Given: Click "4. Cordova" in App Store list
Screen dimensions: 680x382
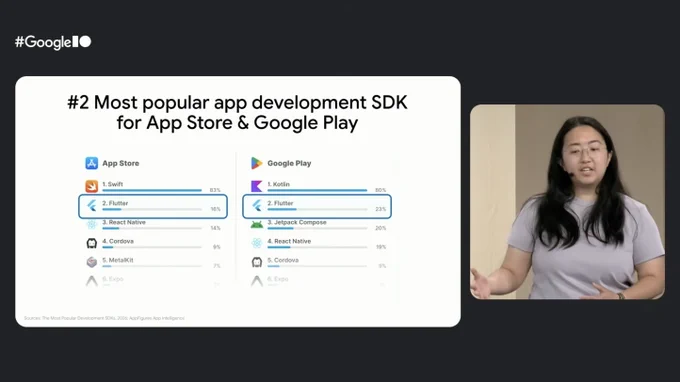Looking at the screenshot, I should click(x=118, y=241).
